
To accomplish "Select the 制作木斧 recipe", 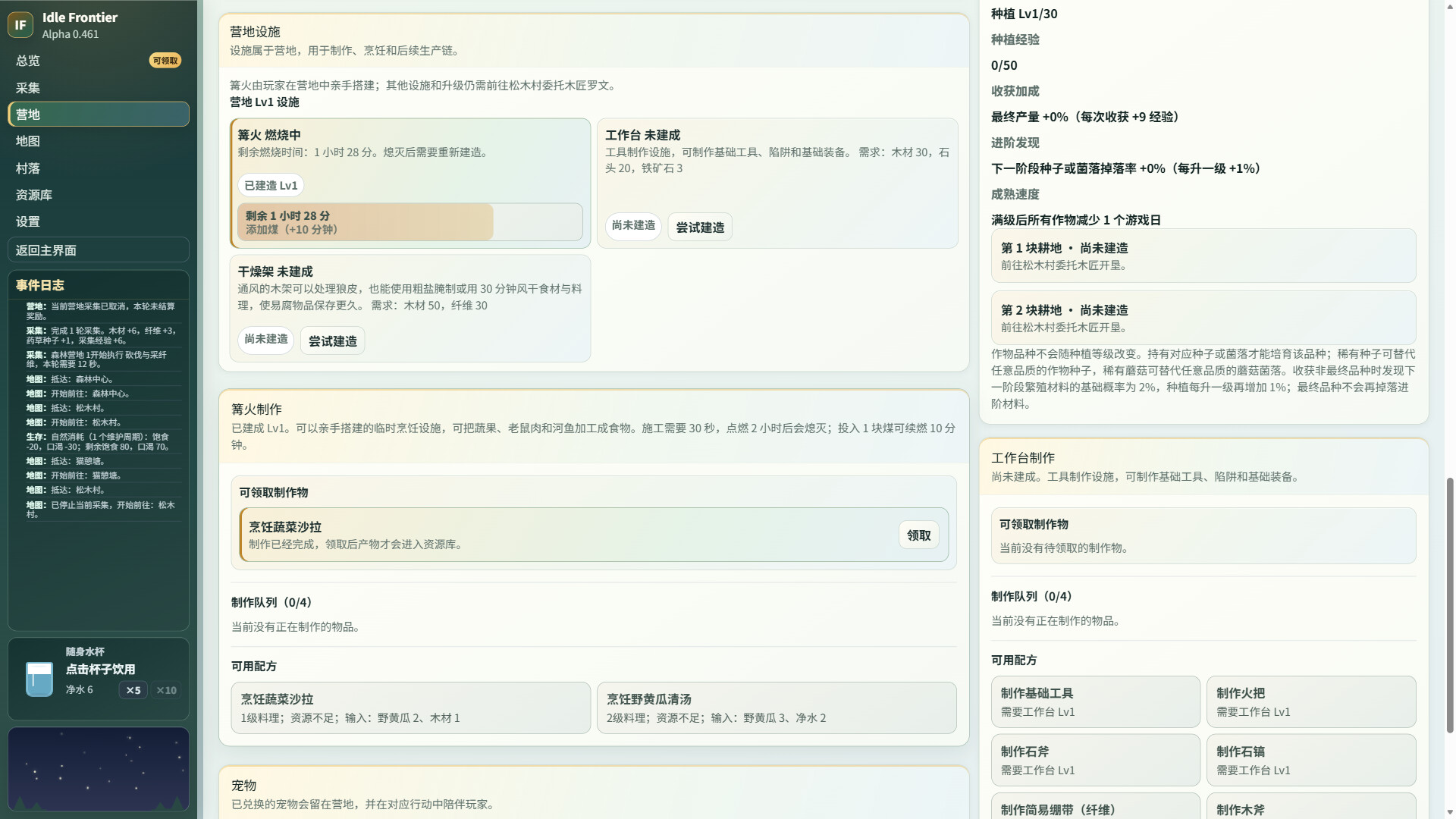I will (1311, 807).
